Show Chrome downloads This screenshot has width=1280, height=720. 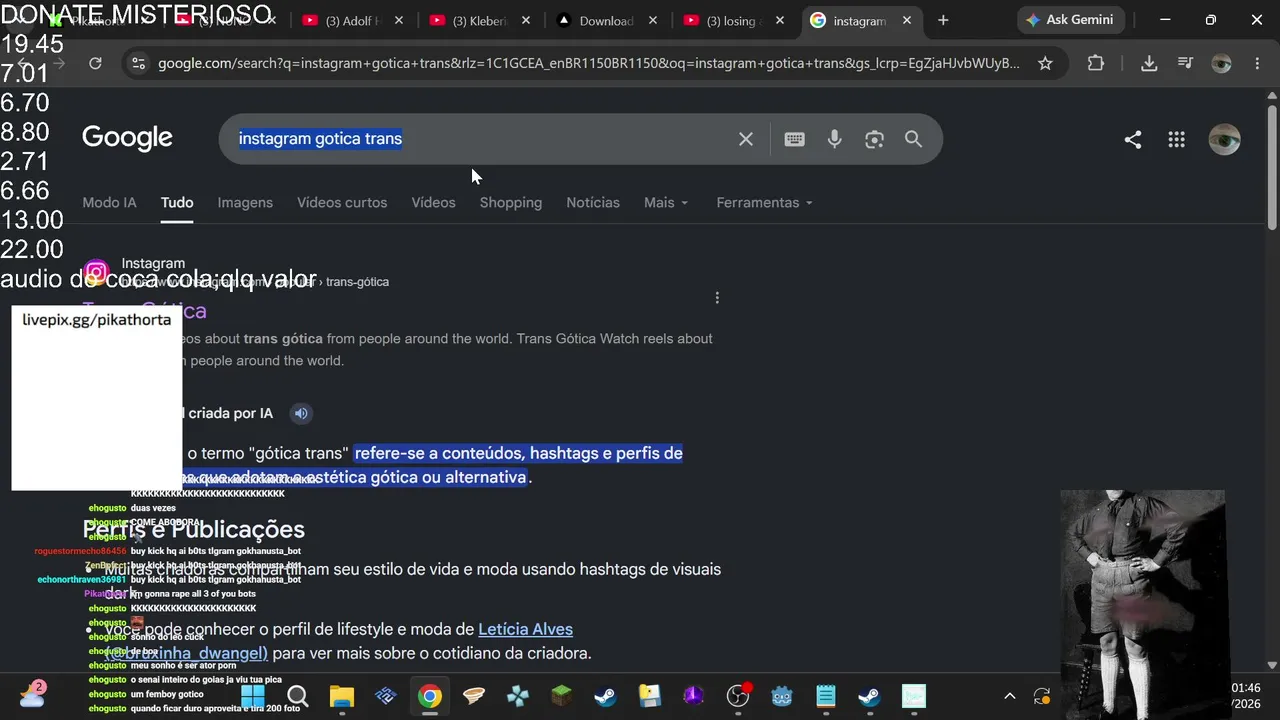click(1149, 63)
